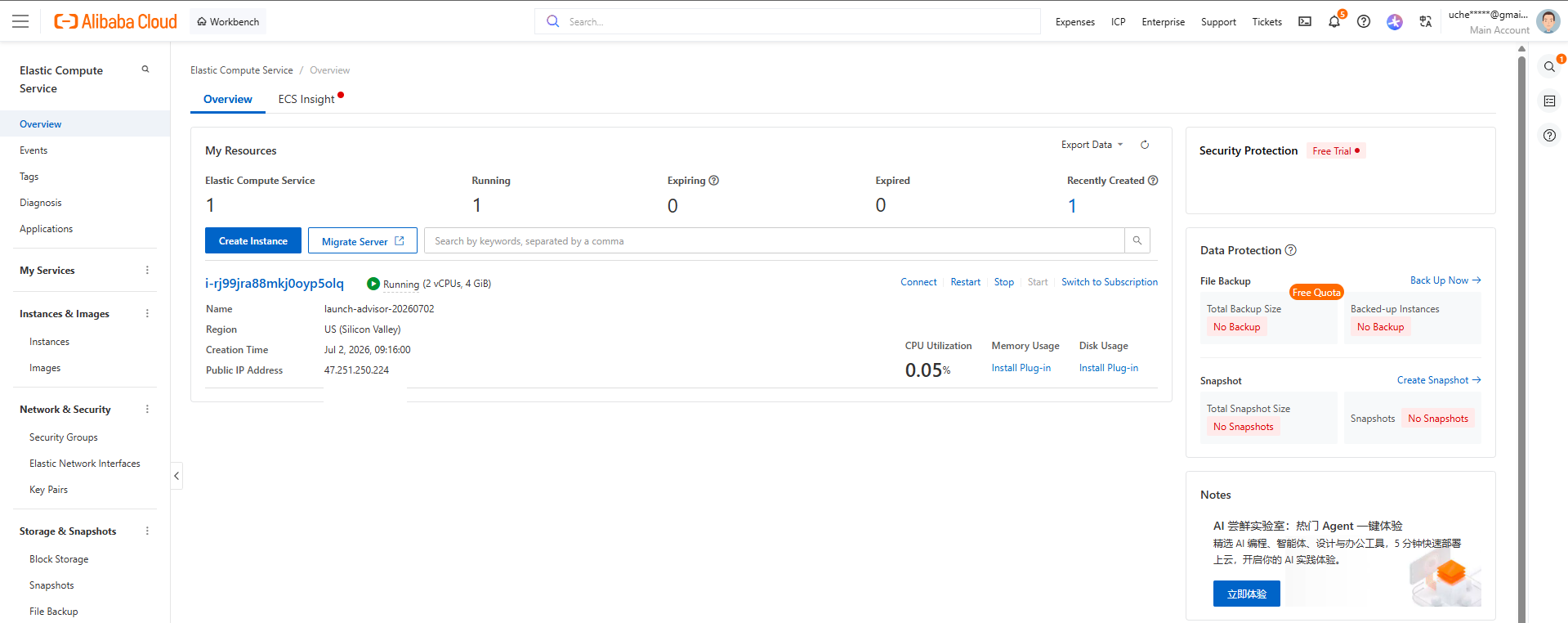Show Expiring info tooltip icon
Screen dimensions: 1568x623
[714, 181]
